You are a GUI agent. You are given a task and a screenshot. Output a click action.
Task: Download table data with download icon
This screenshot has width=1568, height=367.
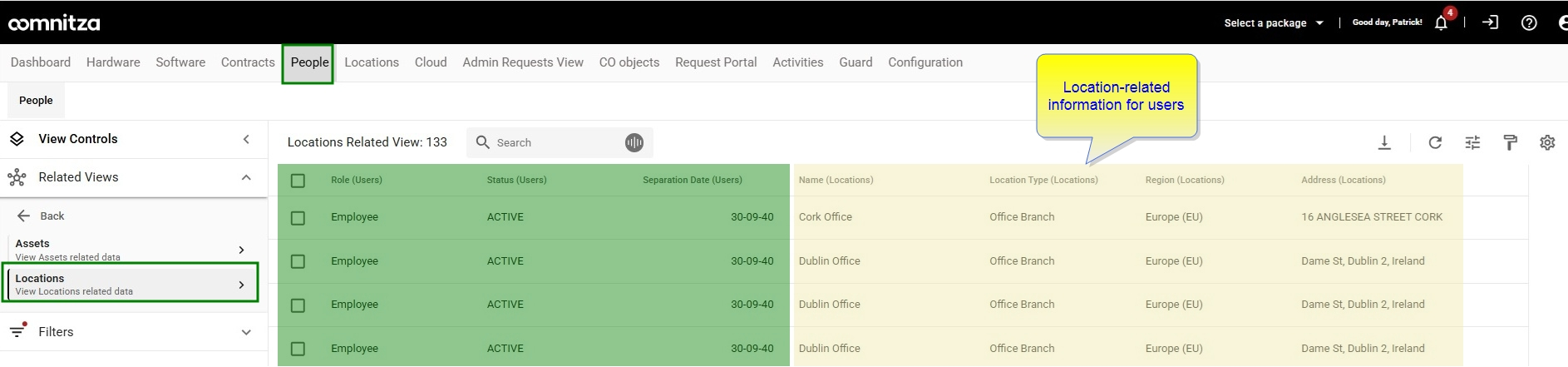[1384, 143]
